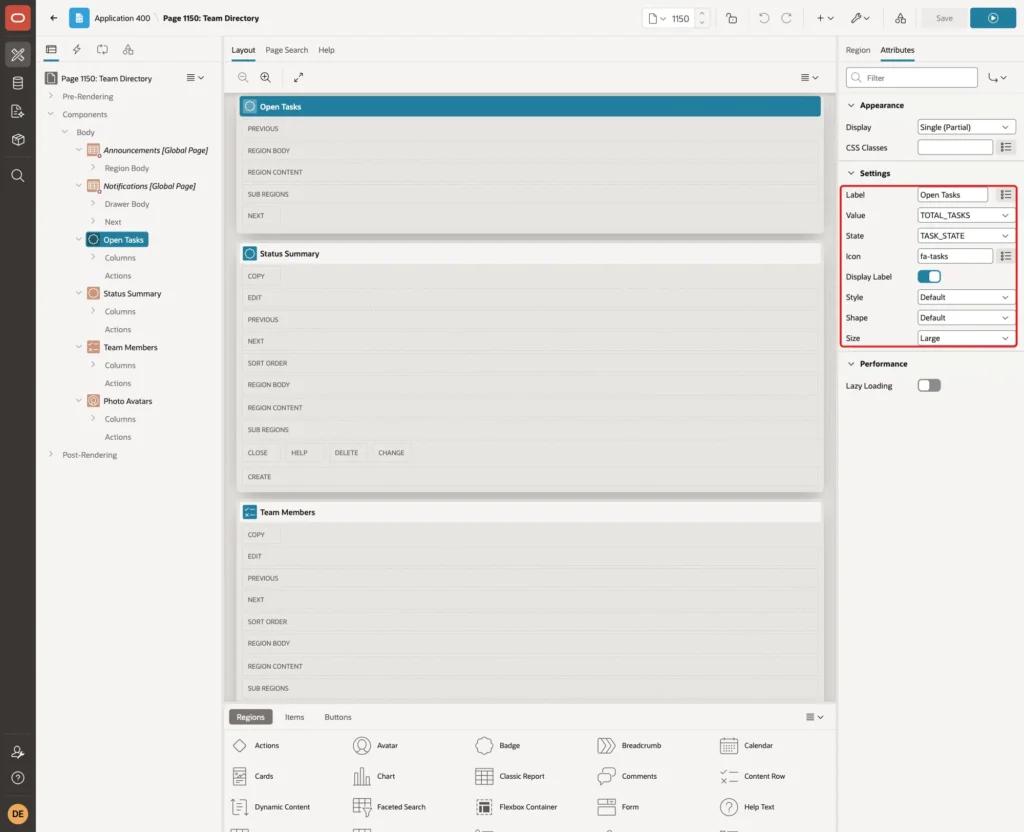Screen dimensions: 1024x832
Task: Increment or decrement page number stepper
Action: coord(702,18)
